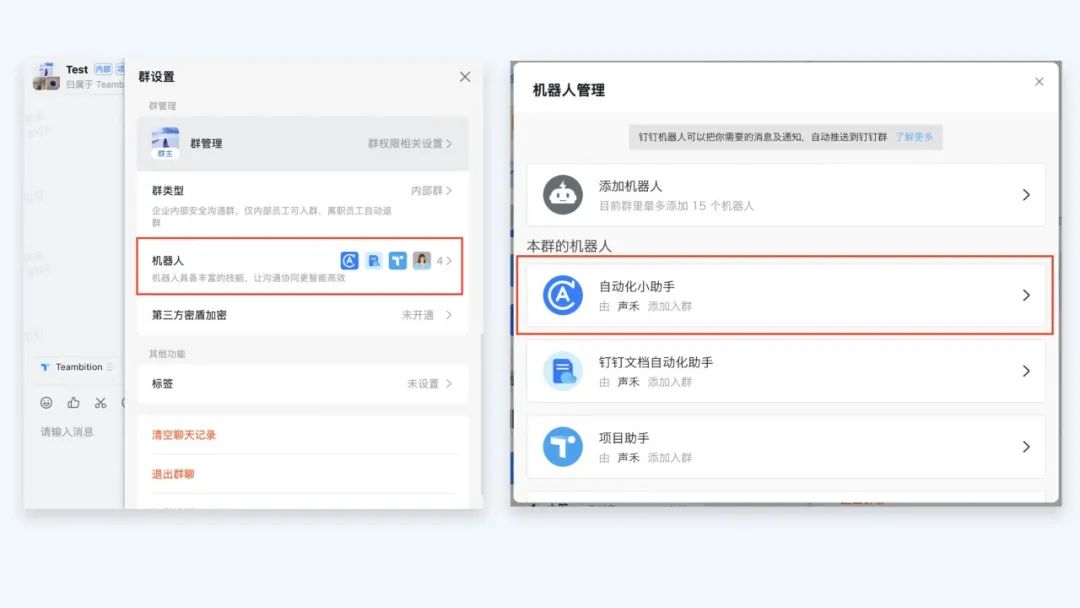This screenshot has height=608, width=1080.
Task: Click the 群管理 group avatar thumbnail
Action: pyautogui.click(x=165, y=143)
